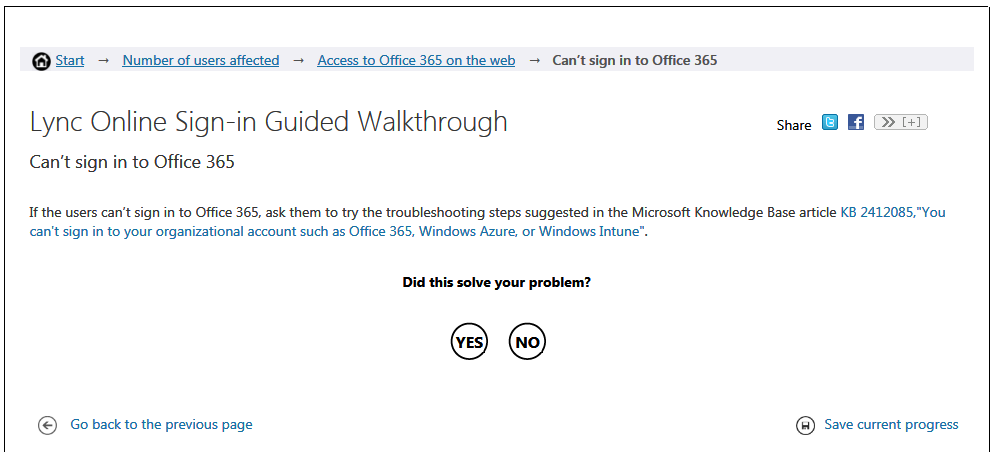Click the save disk icon
The image size is (995, 452).
pyautogui.click(x=805, y=426)
